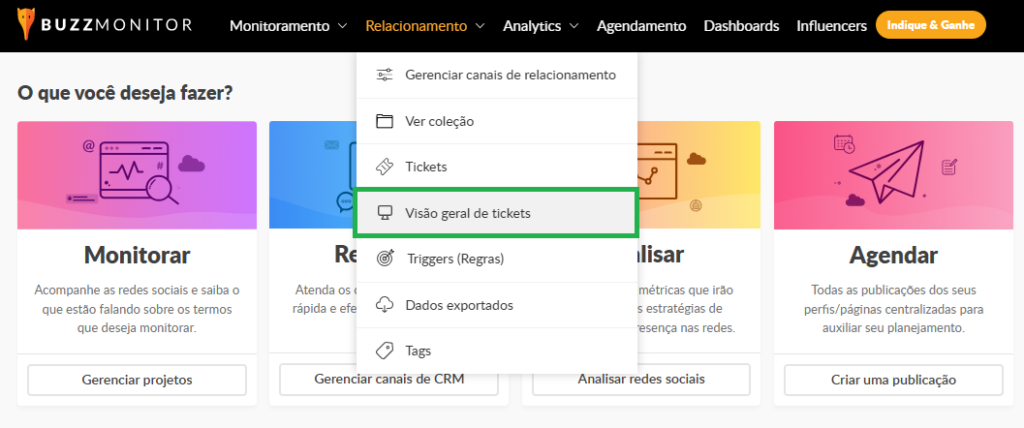Go to Agendamento in top navigation
The height and width of the screenshot is (428, 1024).
(641, 26)
